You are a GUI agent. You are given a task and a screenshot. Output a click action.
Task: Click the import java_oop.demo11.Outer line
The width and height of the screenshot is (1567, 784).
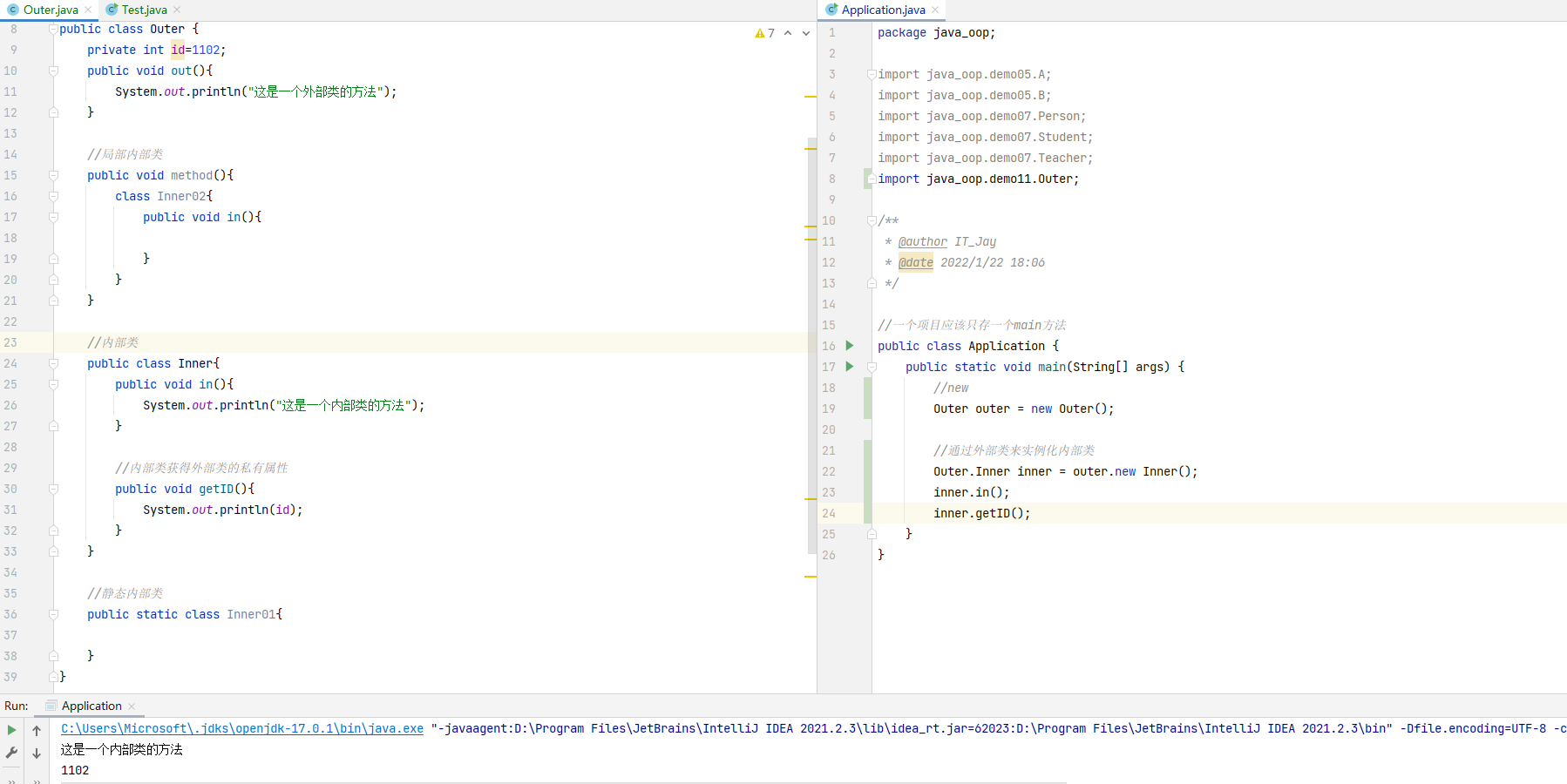(978, 179)
